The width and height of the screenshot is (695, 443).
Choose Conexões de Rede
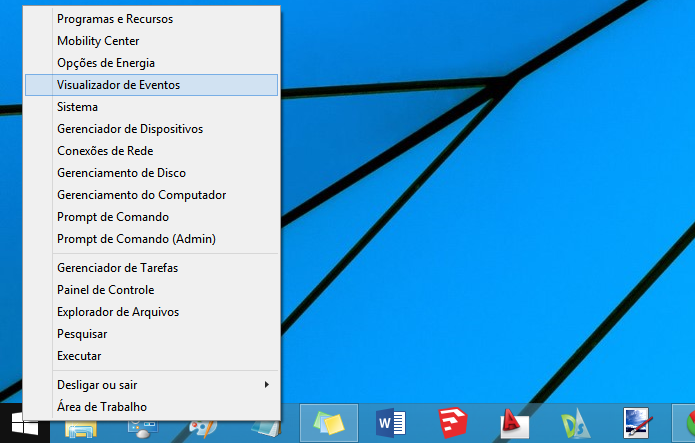coord(152,151)
